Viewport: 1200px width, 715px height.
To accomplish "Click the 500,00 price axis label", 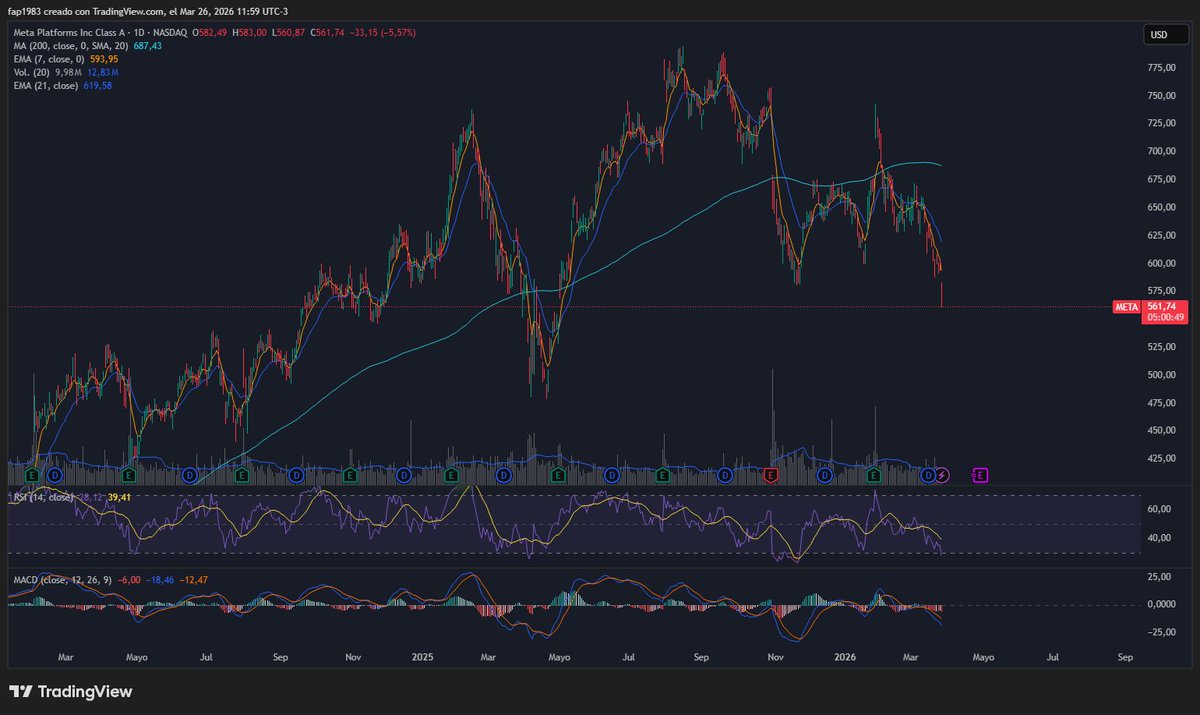I will tap(1161, 375).
